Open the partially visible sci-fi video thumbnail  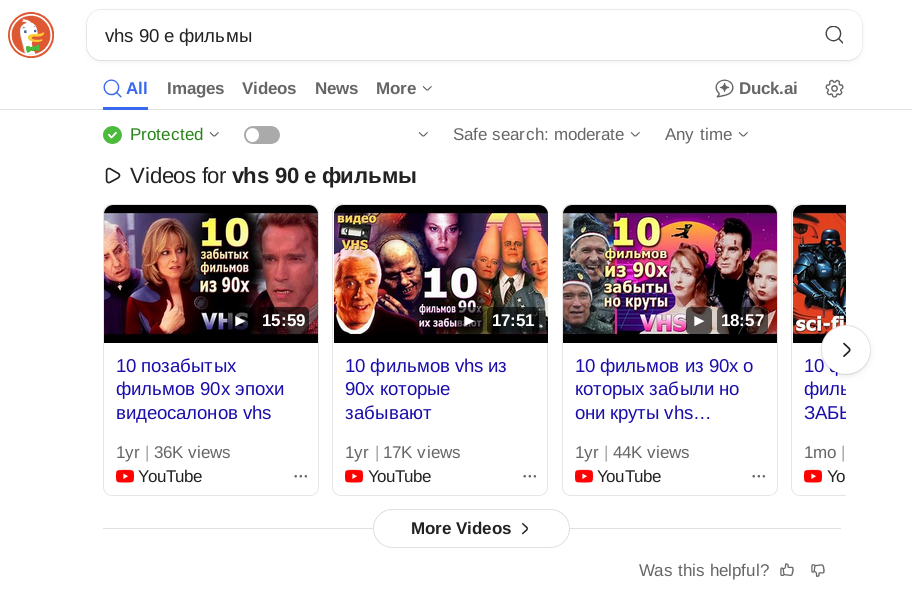click(x=820, y=274)
